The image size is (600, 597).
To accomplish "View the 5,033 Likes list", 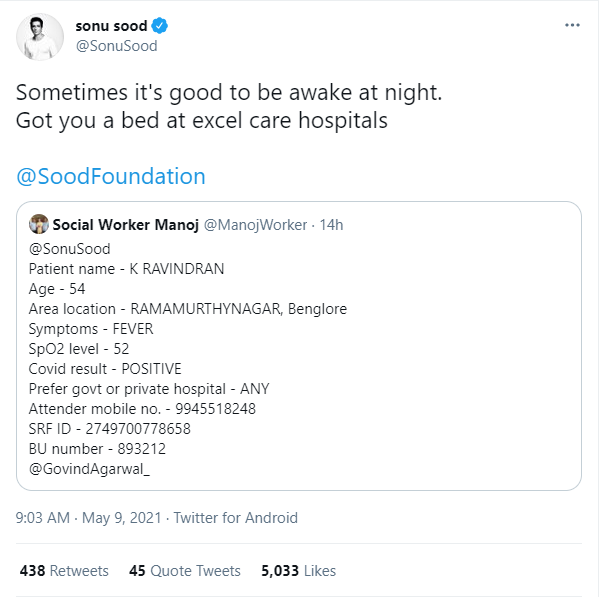I will (298, 571).
